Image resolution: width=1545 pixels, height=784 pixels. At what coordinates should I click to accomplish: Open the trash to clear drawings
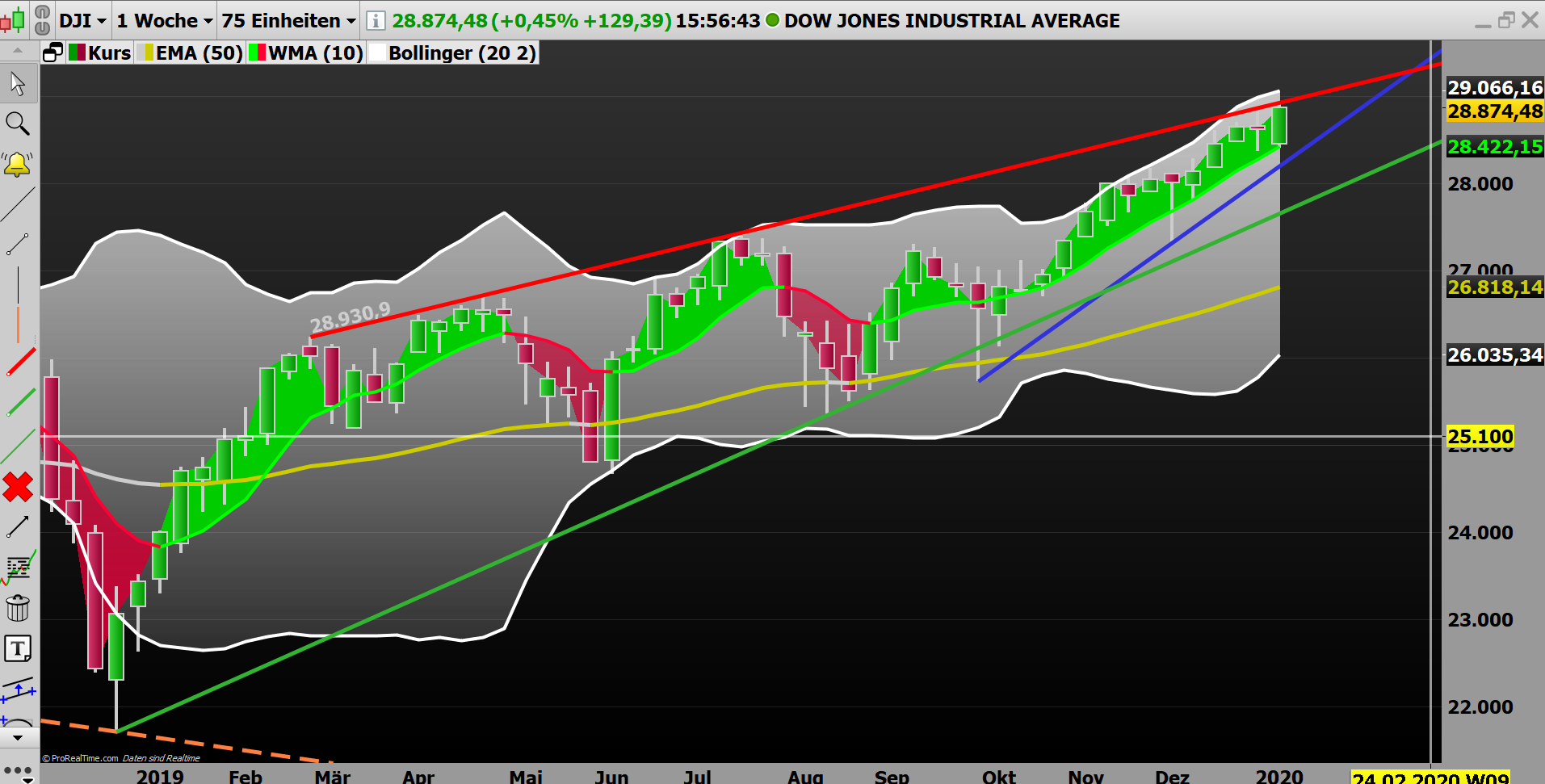pos(18,608)
